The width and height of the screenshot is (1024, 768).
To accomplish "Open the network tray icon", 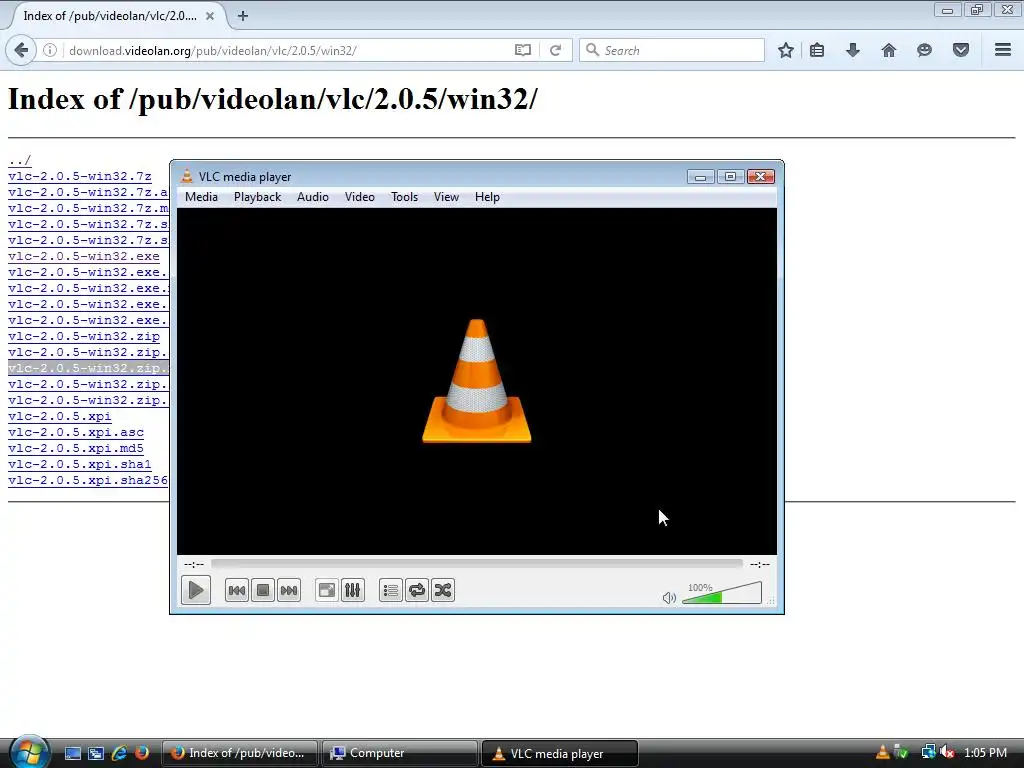I will [x=928, y=752].
